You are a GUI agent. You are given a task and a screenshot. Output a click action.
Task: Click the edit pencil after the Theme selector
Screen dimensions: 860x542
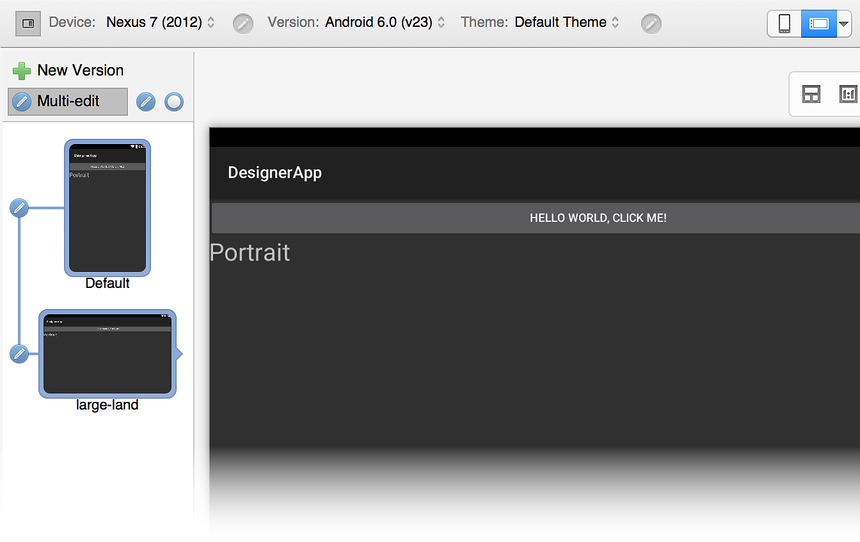click(x=651, y=24)
